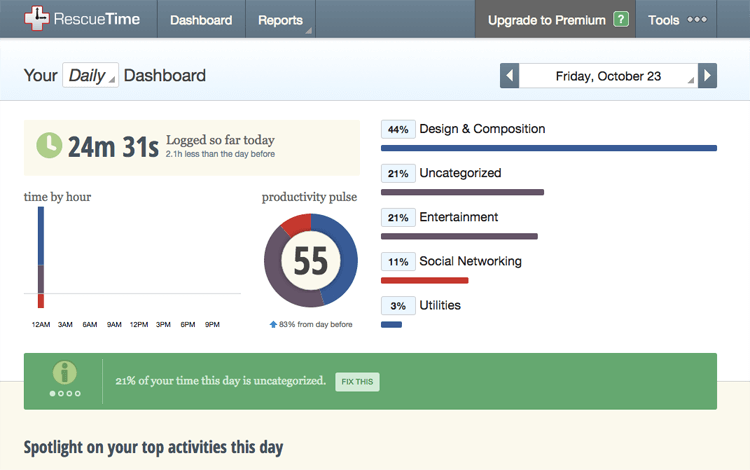Image resolution: width=750 pixels, height=470 pixels.
Task: Go to previous day arrow
Action: point(509,76)
